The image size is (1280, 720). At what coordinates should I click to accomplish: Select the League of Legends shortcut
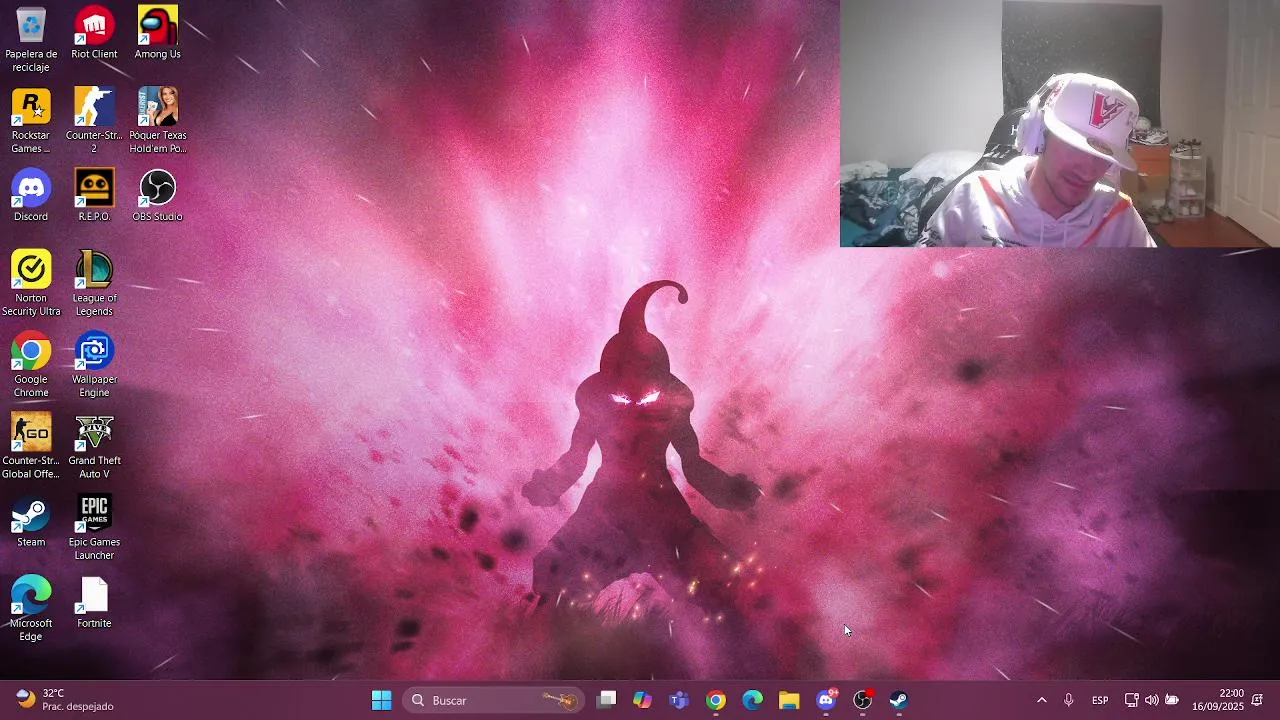94,284
